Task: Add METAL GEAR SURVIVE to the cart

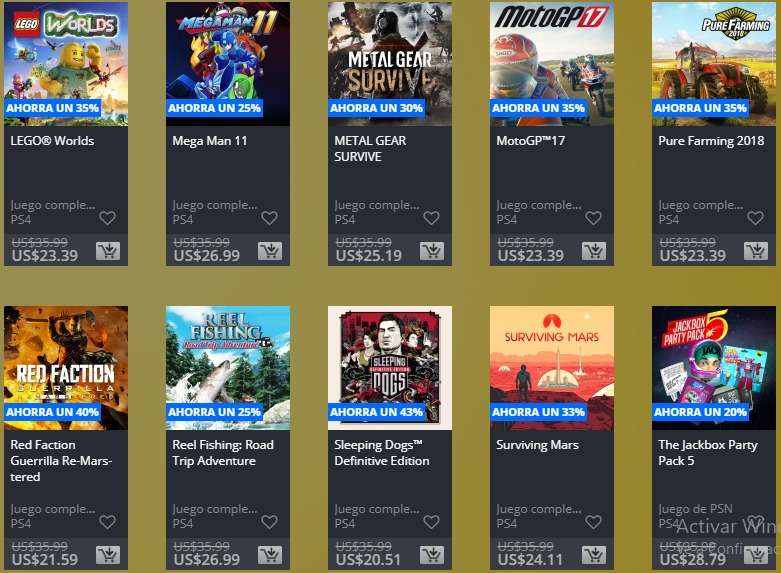Action: (x=432, y=251)
